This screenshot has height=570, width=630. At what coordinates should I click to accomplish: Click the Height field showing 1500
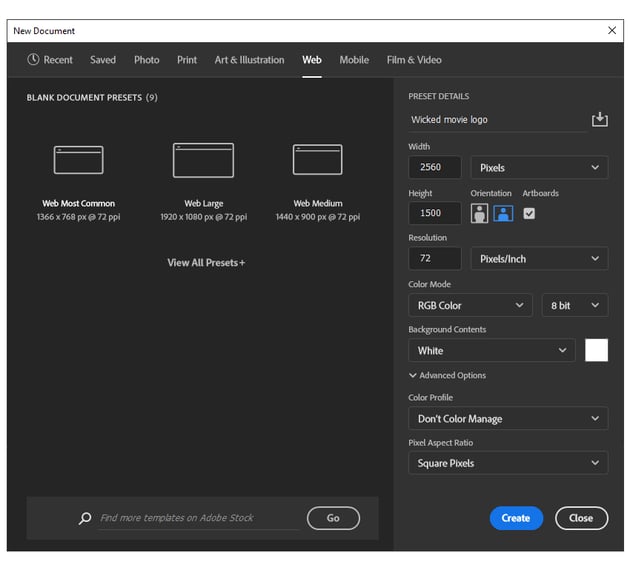(434, 213)
